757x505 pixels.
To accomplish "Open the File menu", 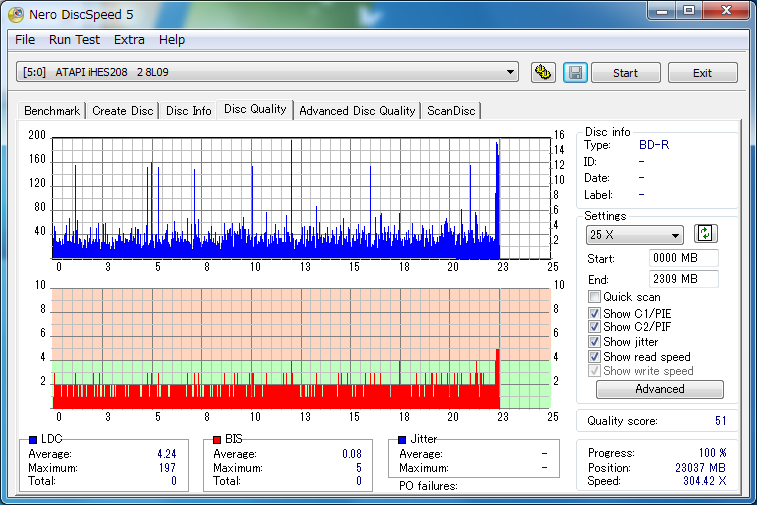I will [25, 40].
